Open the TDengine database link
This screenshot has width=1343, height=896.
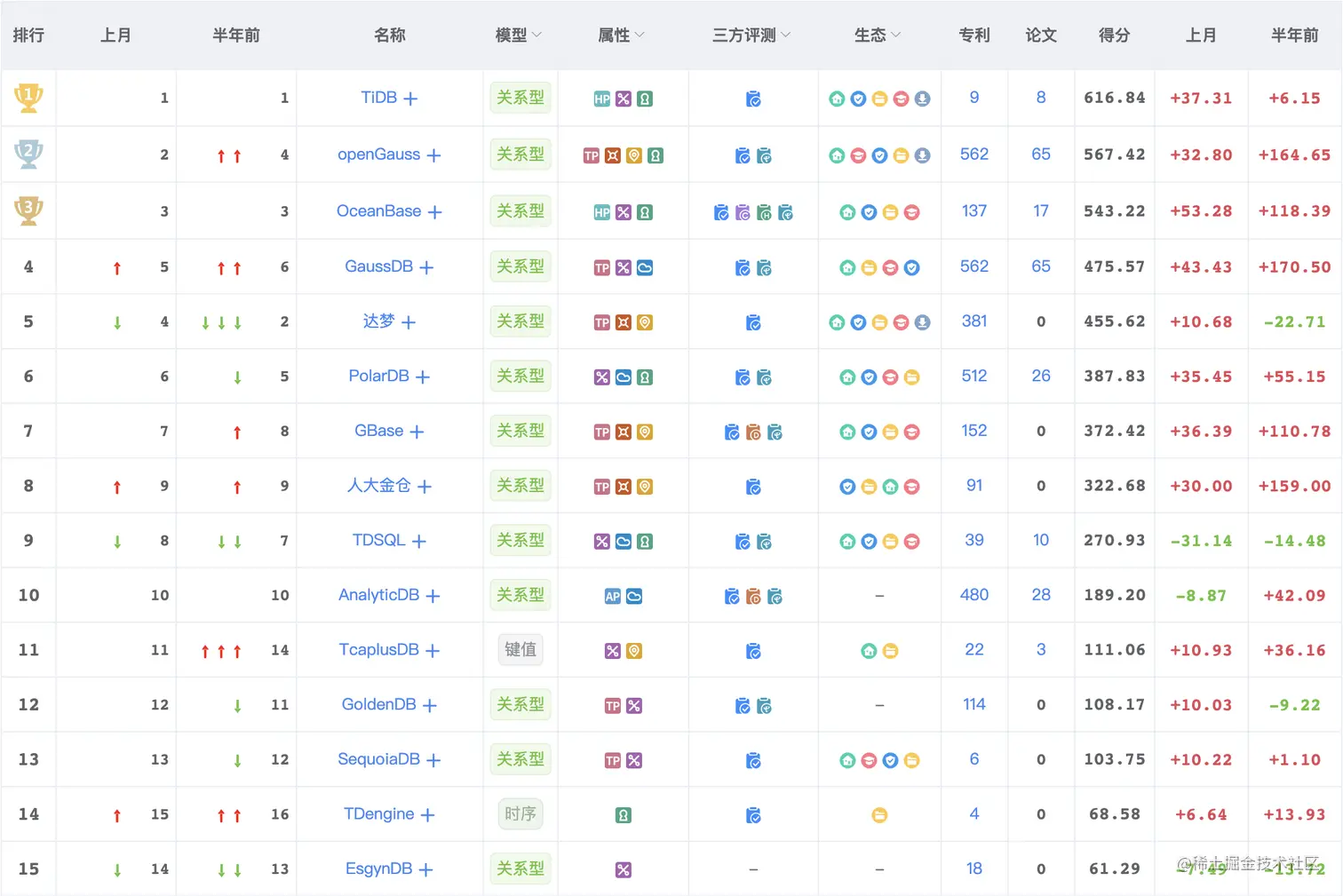click(379, 814)
